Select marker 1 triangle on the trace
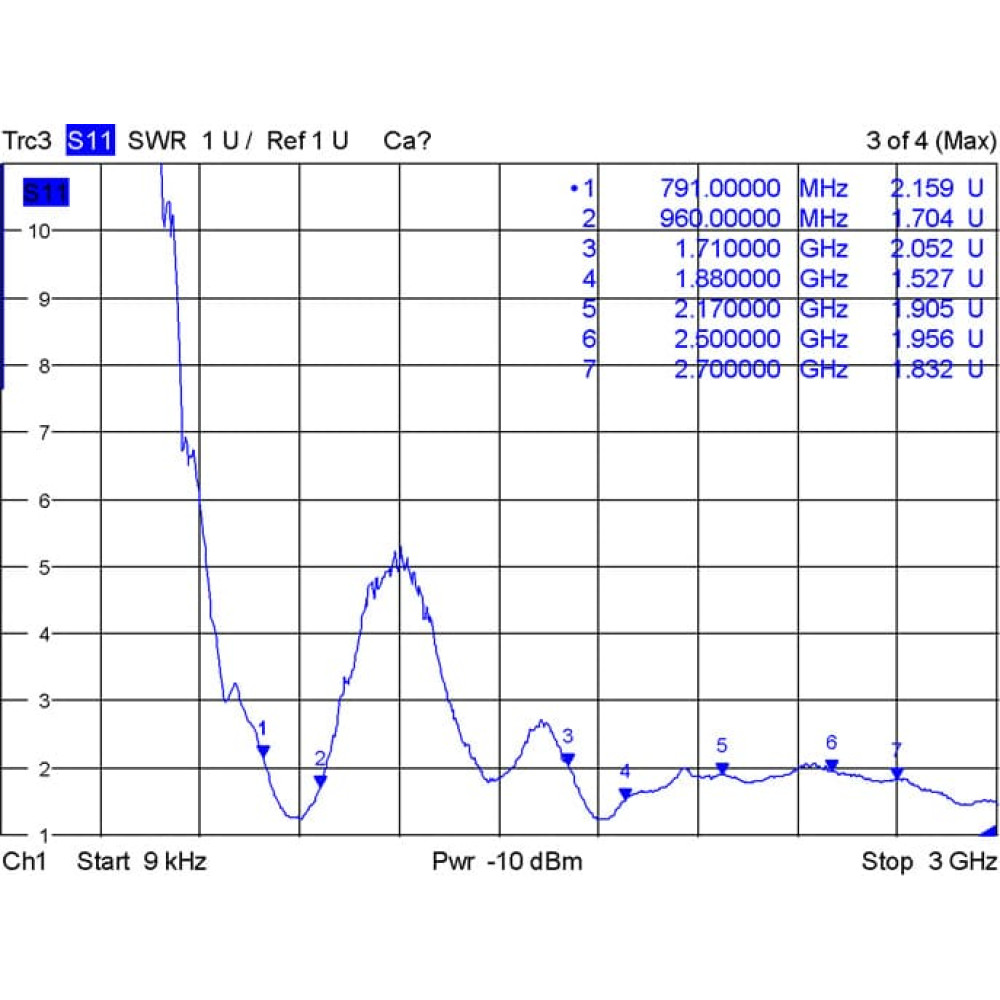This screenshot has width=1000, height=1000. point(263,751)
